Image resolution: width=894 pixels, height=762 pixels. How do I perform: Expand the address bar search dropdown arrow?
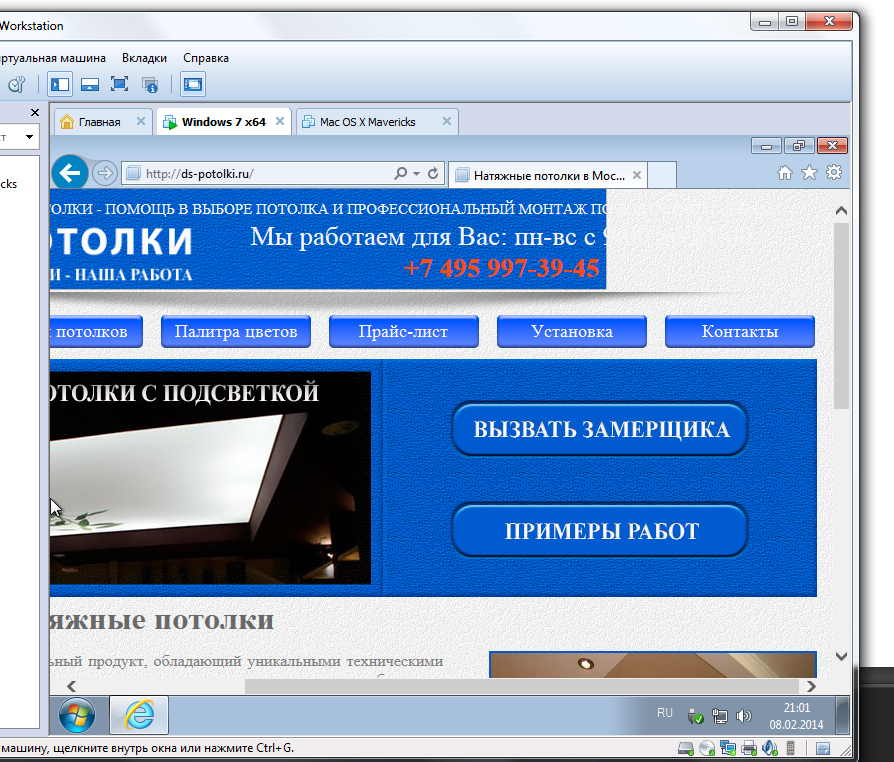click(x=416, y=173)
